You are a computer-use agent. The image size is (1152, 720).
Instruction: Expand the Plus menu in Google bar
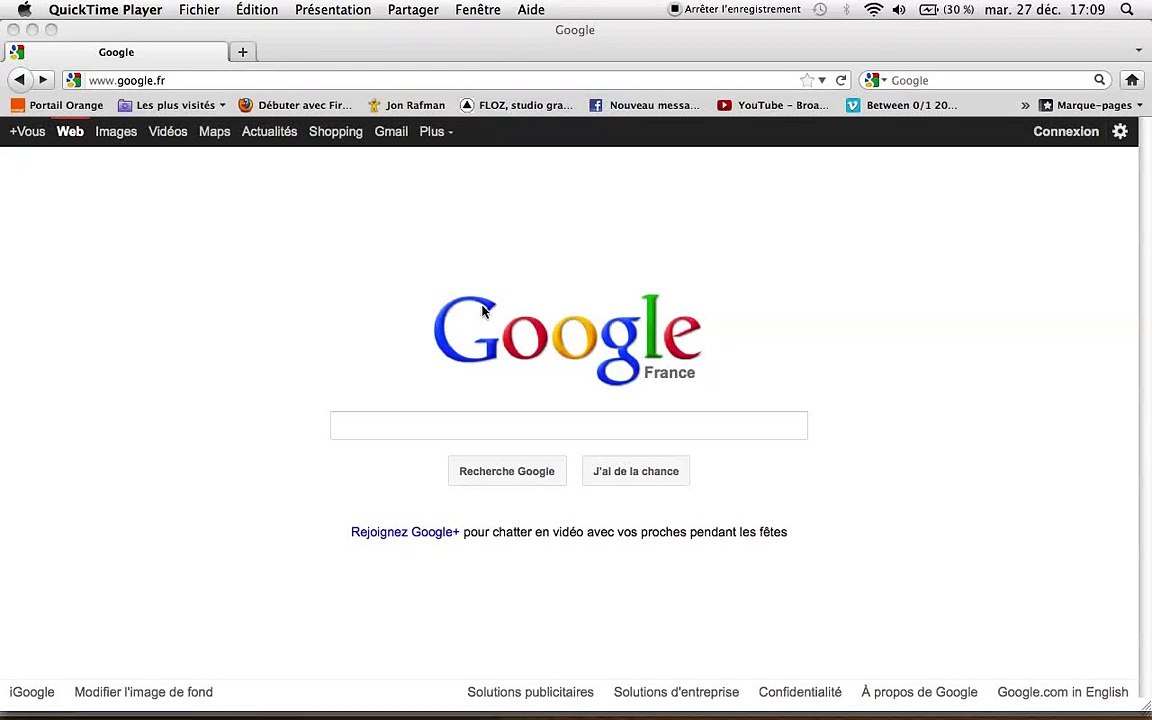point(436,132)
